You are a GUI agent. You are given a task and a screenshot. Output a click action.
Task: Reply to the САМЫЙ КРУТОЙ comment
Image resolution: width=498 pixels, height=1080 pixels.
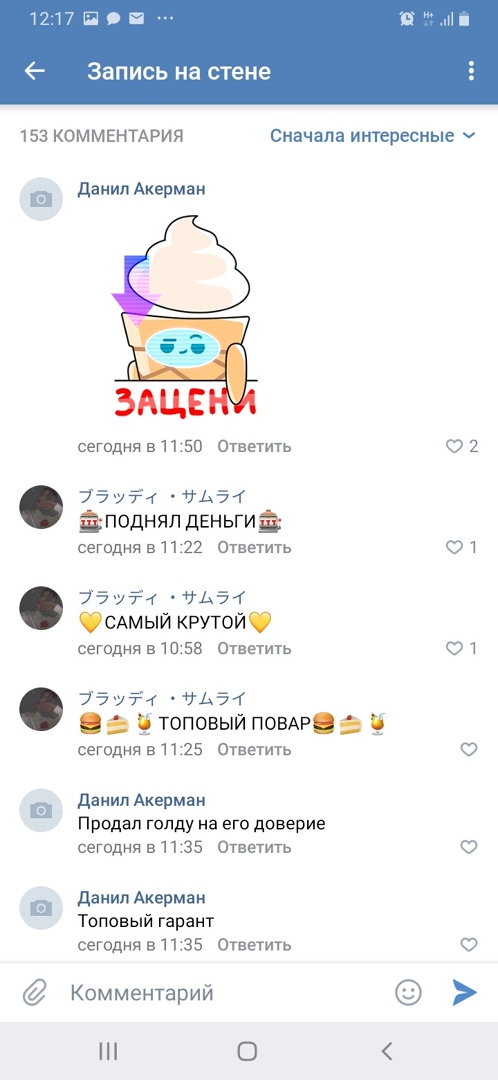pyautogui.click(x=254, y=648)
